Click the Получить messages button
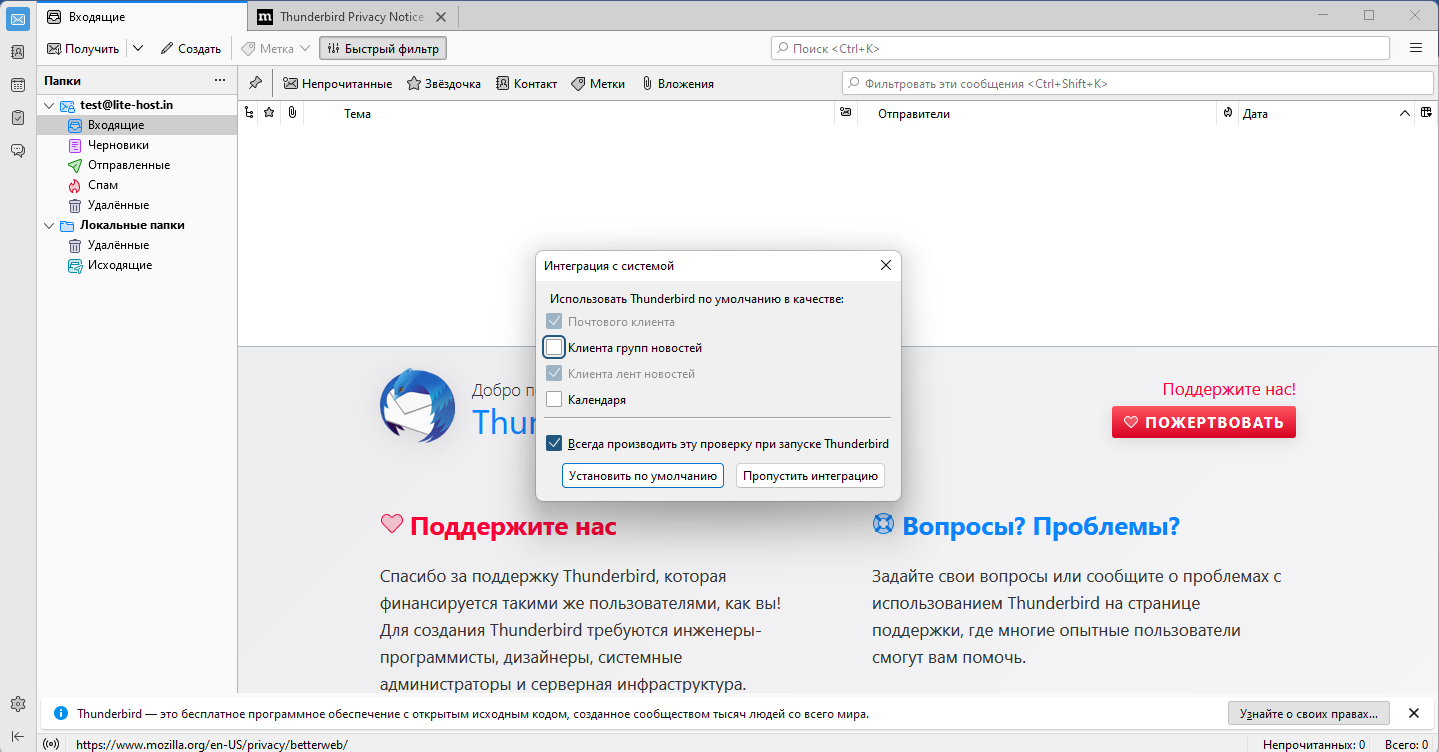The image size is (1439, 752). [84, 48]
